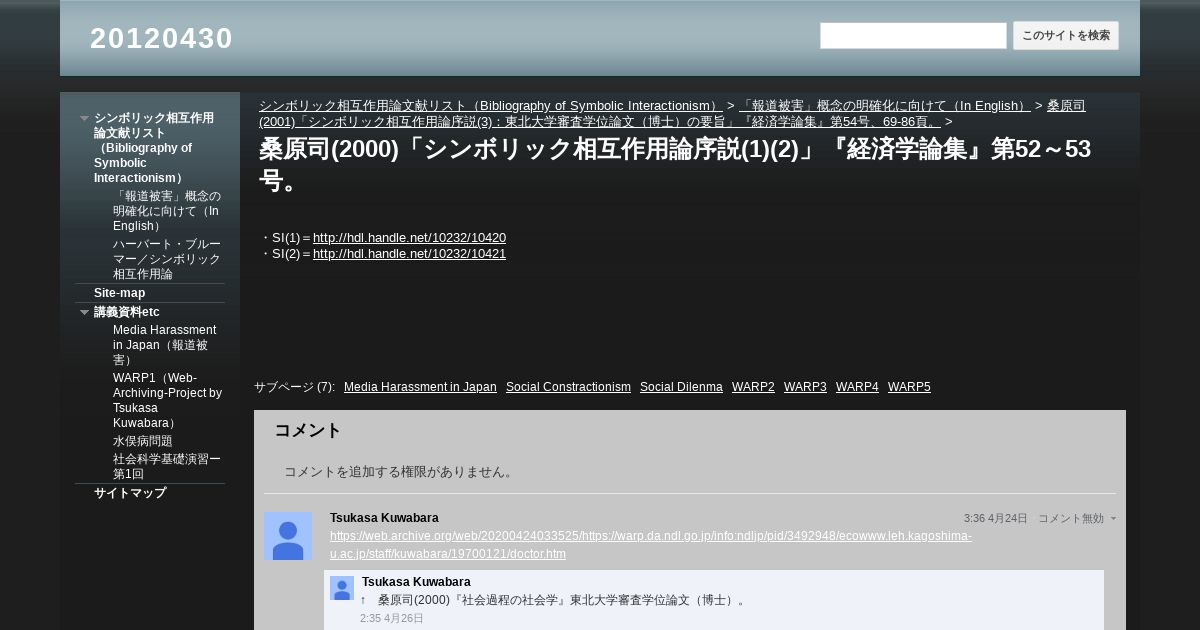Image resolution: width=1200 pixels, height=630 pixels.
Task: Open SI(1) handle link 10232/10420
Action: (x=409, y=238)
